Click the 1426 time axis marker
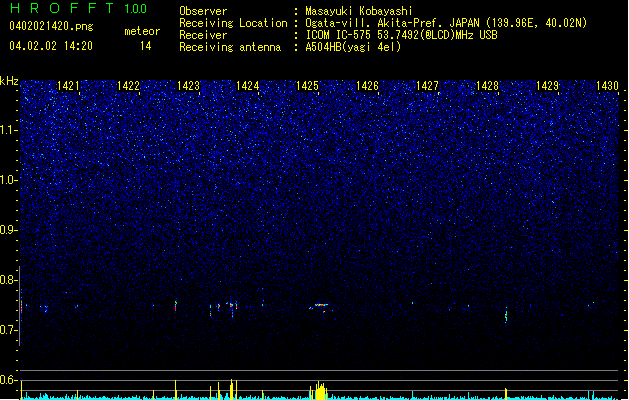Screen dimensions: 629x400 click(x=367, y=86)
